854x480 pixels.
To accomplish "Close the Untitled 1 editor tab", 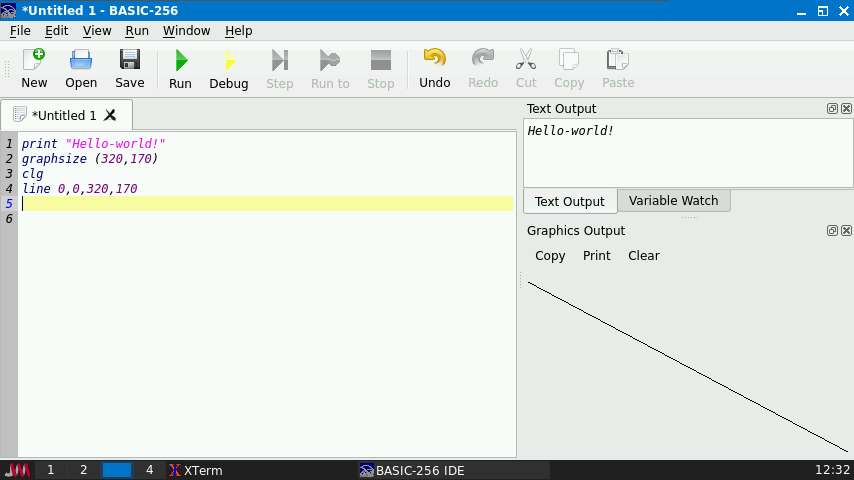I will (x=111, y=115).
